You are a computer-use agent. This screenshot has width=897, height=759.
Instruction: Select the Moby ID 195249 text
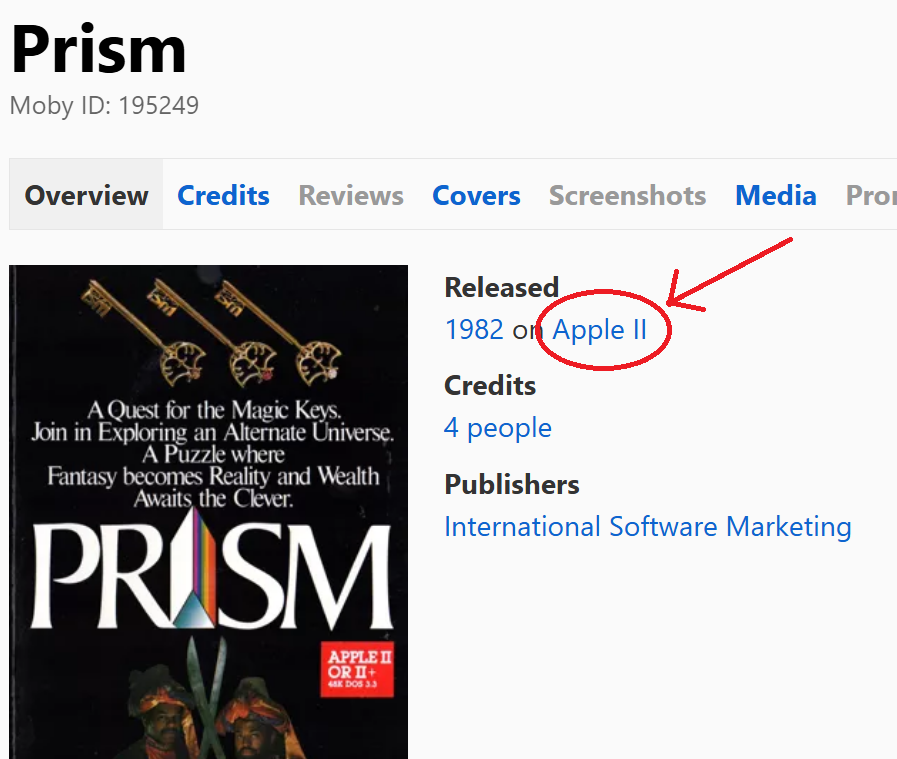pyautogui.click(x=105, y=106)
